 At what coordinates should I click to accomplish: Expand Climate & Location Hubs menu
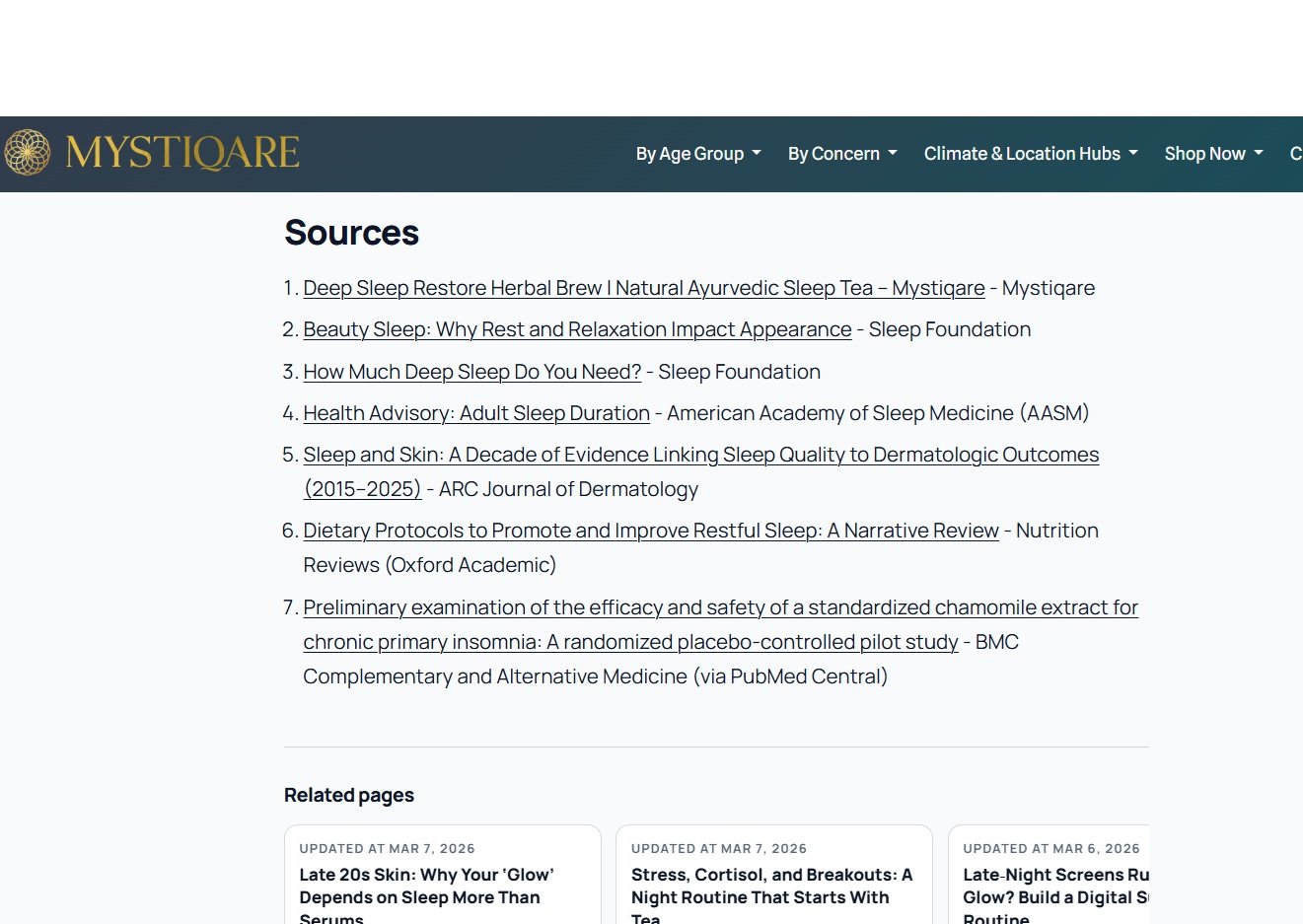(1031, 154)
